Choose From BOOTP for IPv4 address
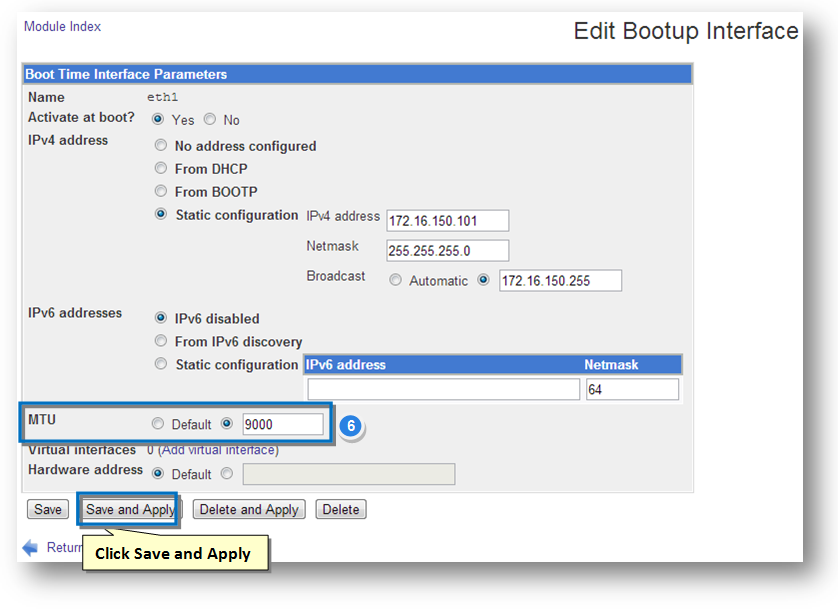 160,191
